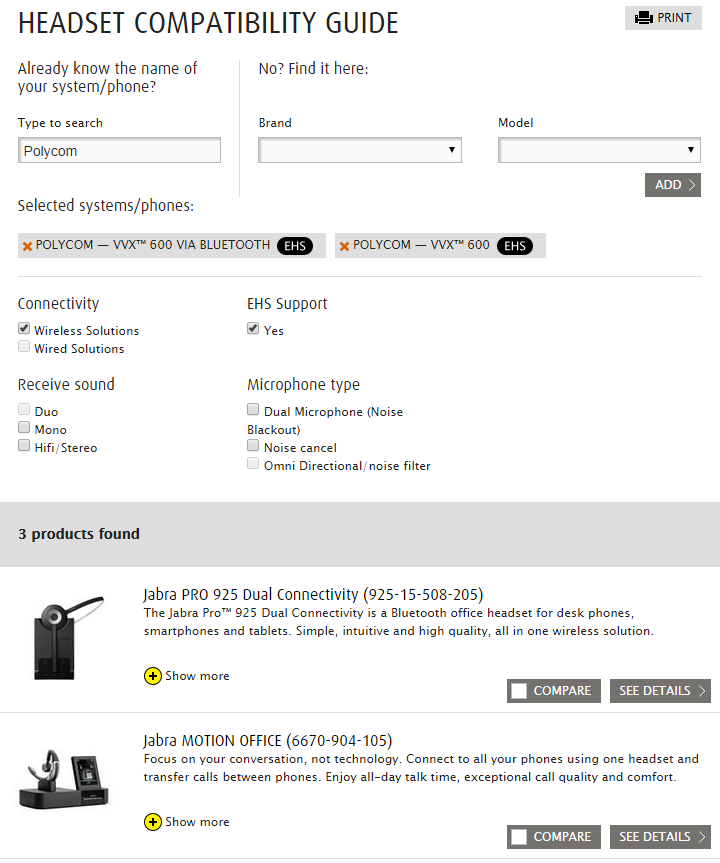Enable the Duo receive sound filter
This screenshot has width=720, height=863.
(24, 409)
